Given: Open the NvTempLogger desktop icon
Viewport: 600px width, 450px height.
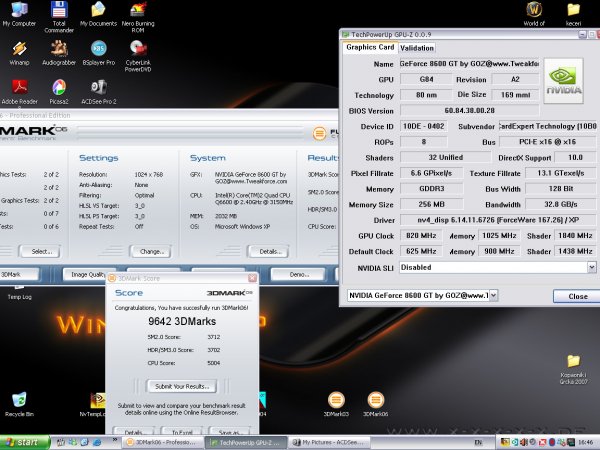Looking at the screenshot, I should (93, 404).
